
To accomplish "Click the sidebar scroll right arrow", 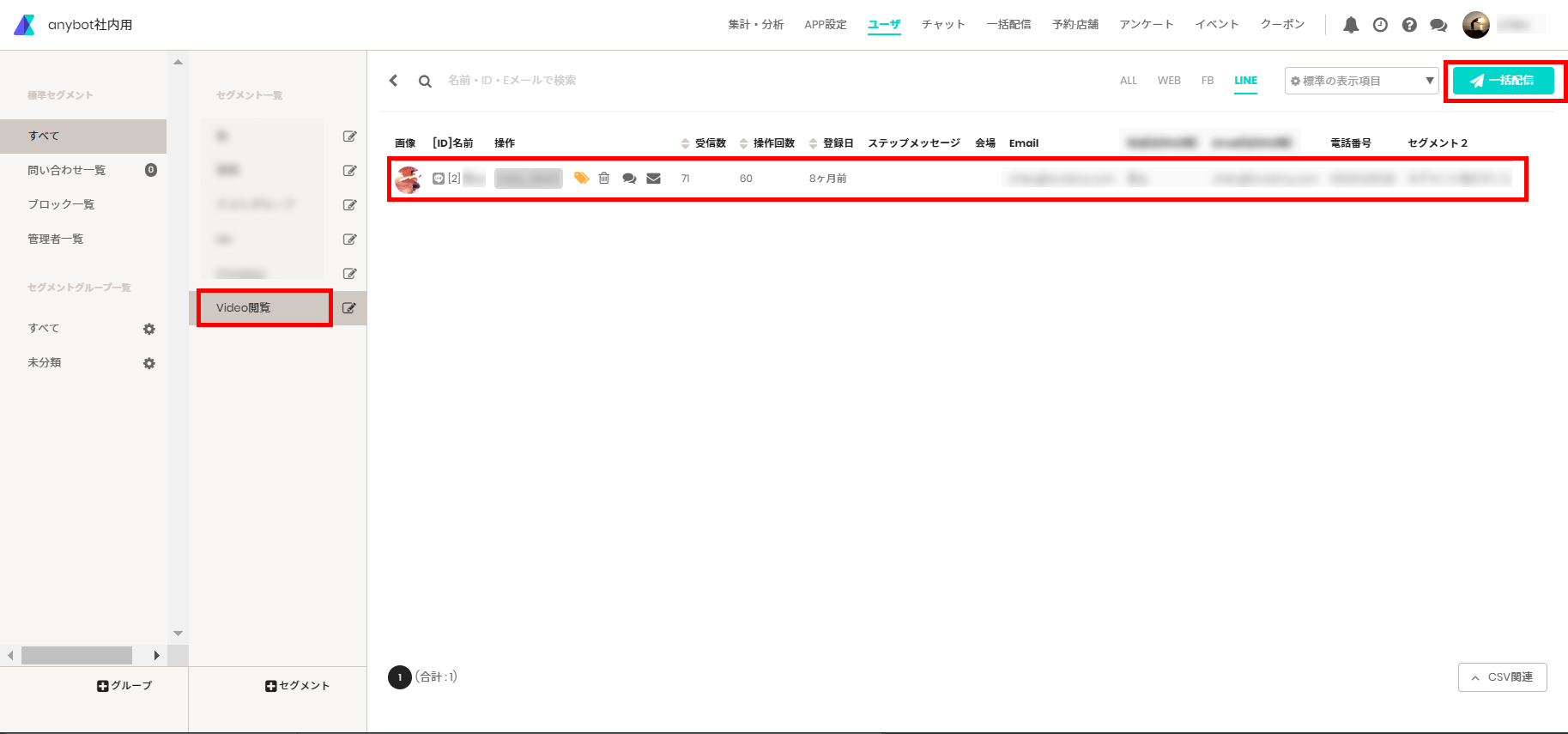I will click(x=156, y=656).
